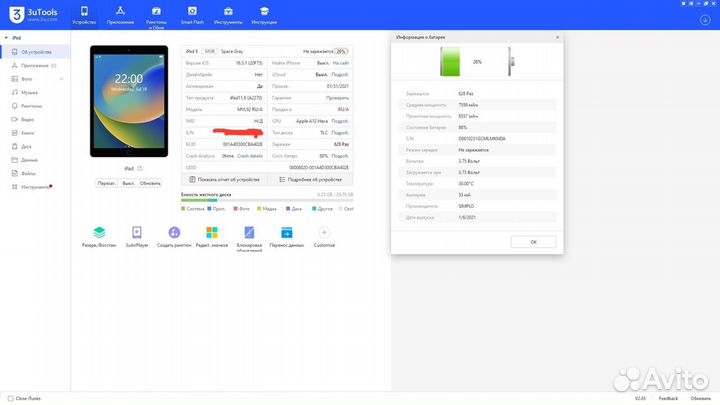Click Показать отчет об устройстве
Image resolution: width=720 pixels, height=405 pixels.
pos(224,180)
